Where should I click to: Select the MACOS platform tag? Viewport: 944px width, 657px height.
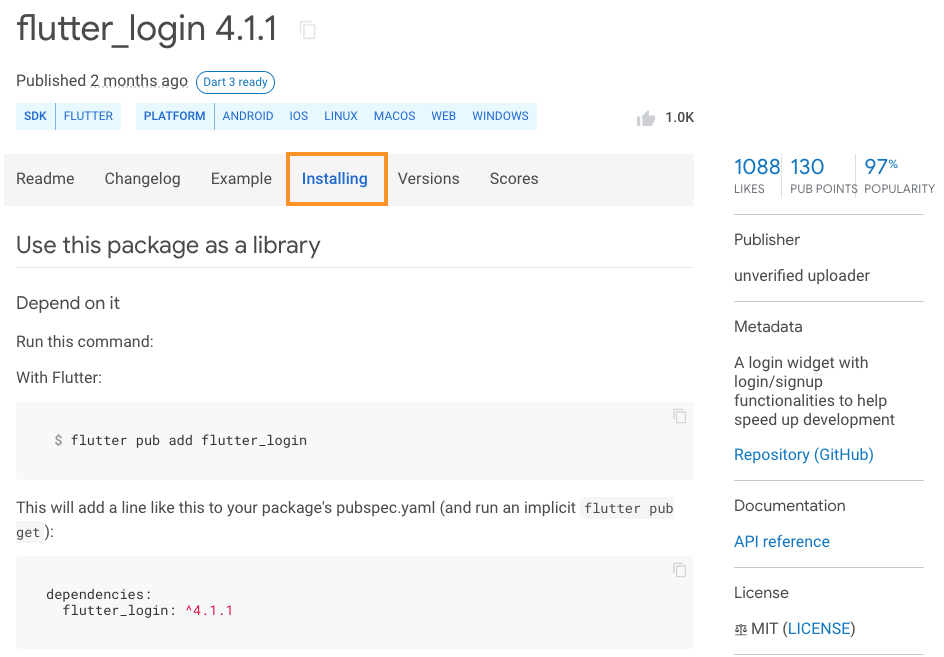click(394, 116)
